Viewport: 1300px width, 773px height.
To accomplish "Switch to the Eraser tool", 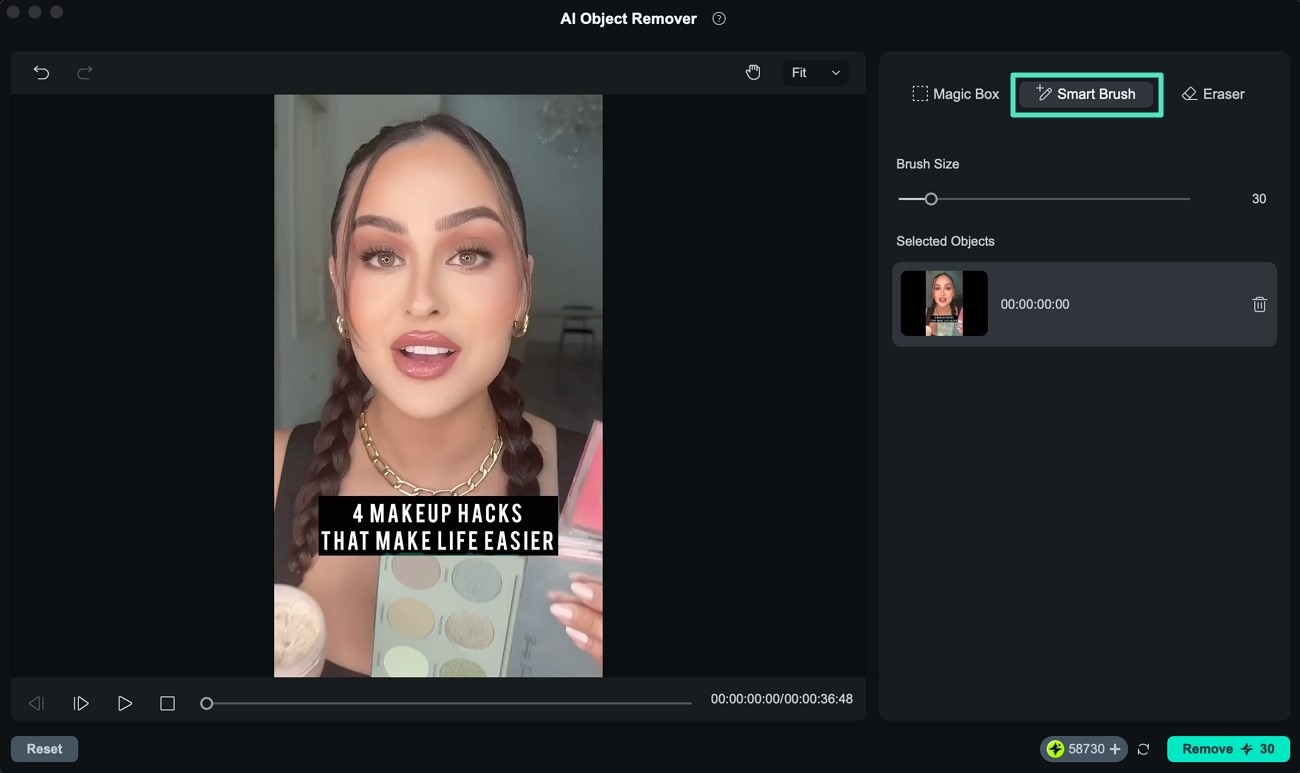I will [1213, 94].
